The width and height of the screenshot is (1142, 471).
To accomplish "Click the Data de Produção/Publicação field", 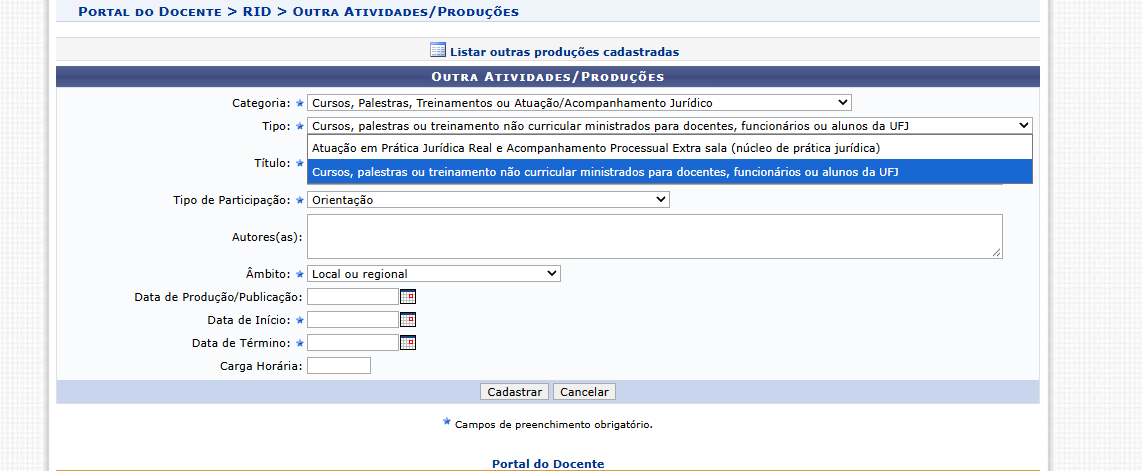I will point(353,296).
